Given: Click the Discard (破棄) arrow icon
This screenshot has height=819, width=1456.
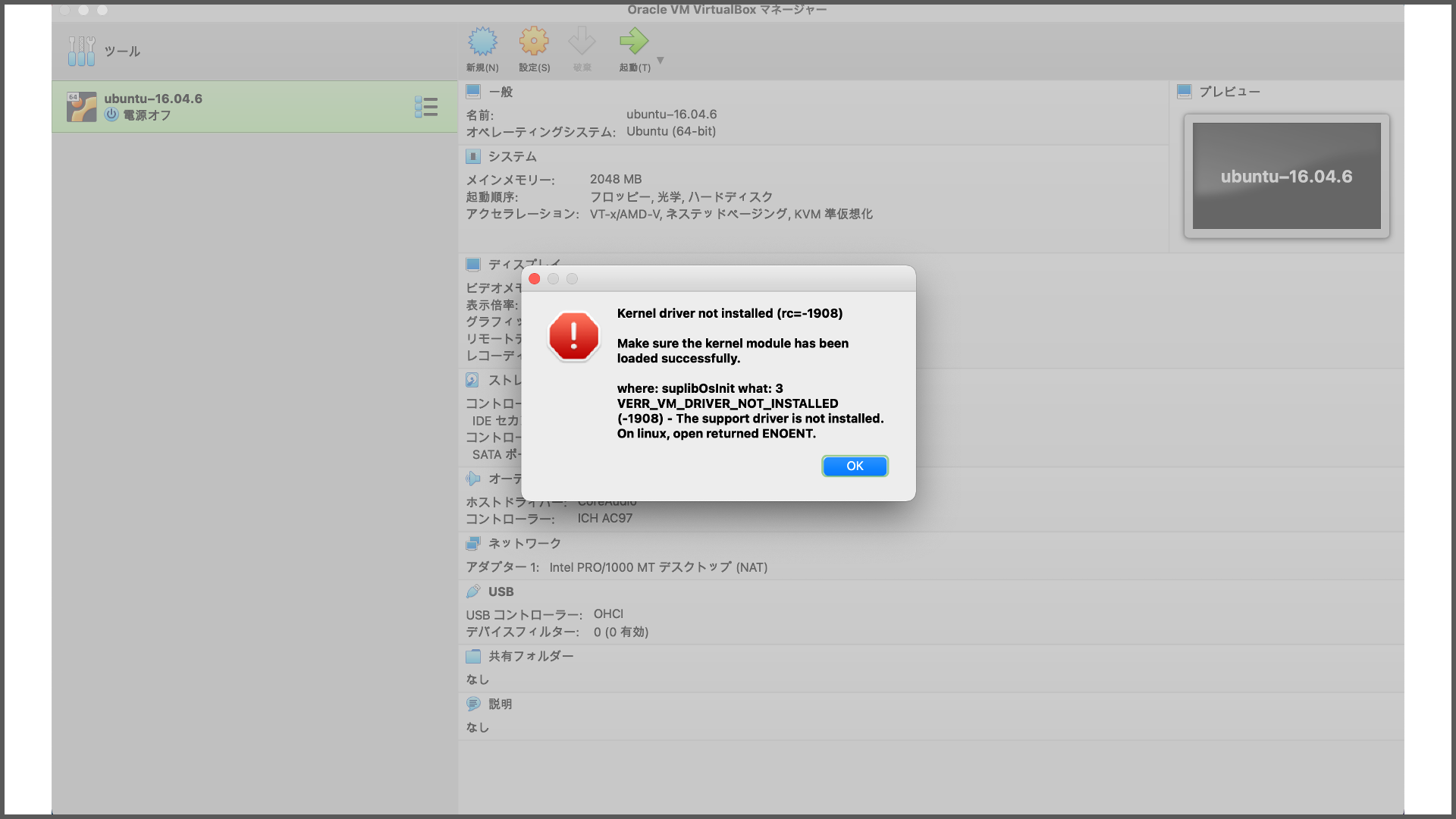Looking at the screenshot, I should click(582, 42).
